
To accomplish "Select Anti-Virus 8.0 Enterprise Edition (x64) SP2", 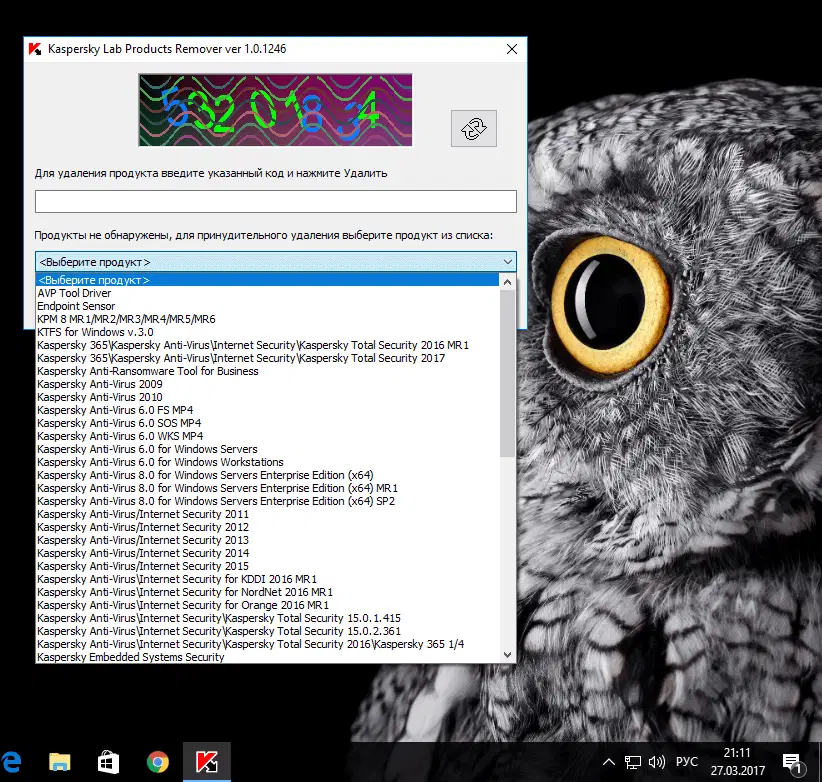I will [267, 501].
